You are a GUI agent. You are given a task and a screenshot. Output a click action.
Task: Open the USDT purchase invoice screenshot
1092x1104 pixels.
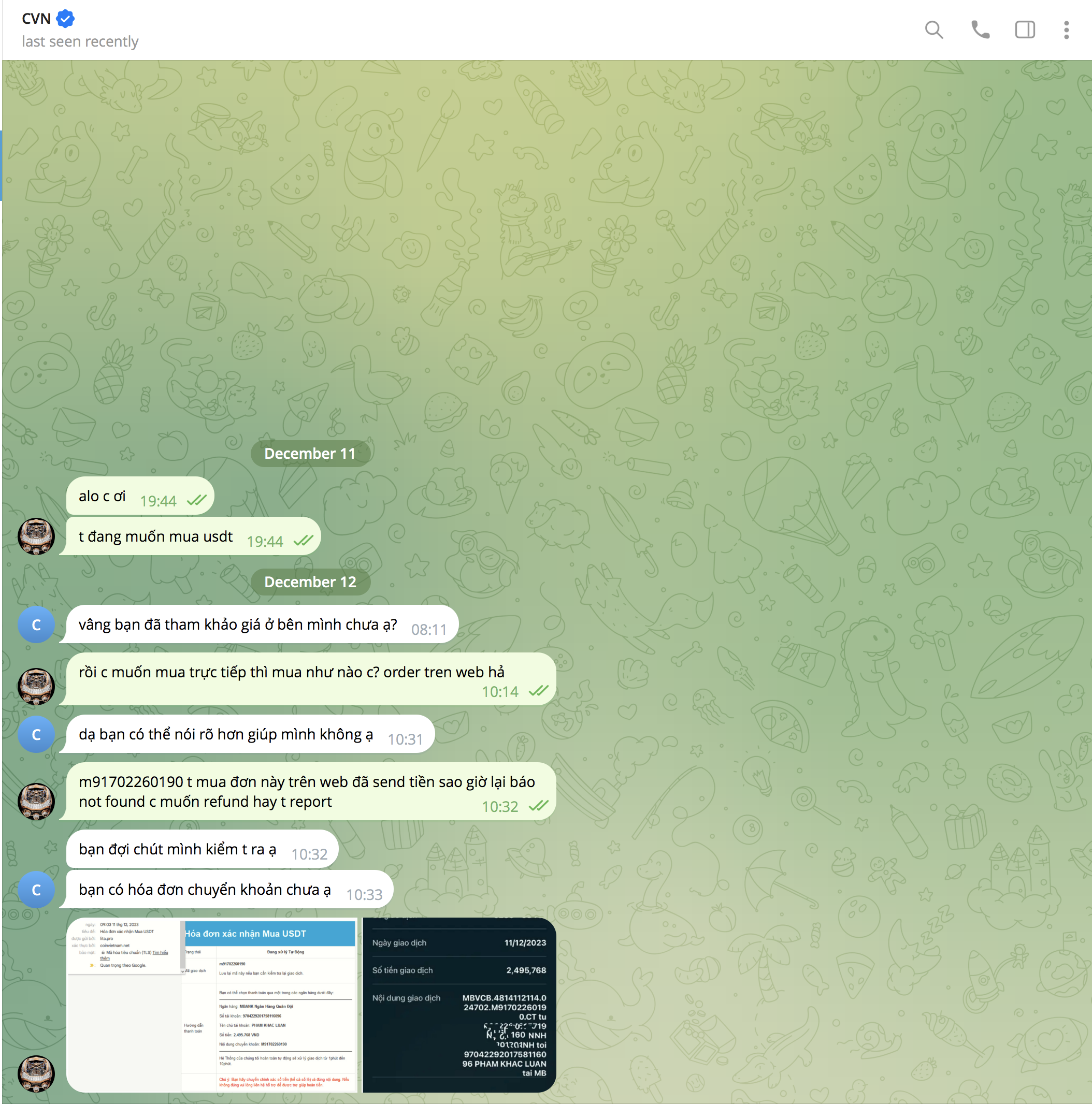coord(212,1005)
